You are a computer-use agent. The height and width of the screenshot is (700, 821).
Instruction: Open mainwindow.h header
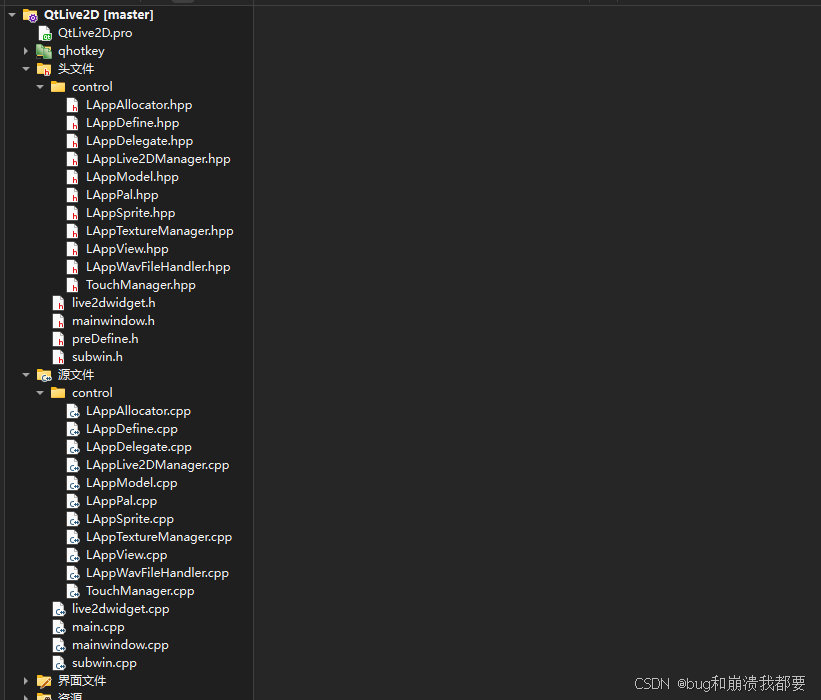pos(113,321)
